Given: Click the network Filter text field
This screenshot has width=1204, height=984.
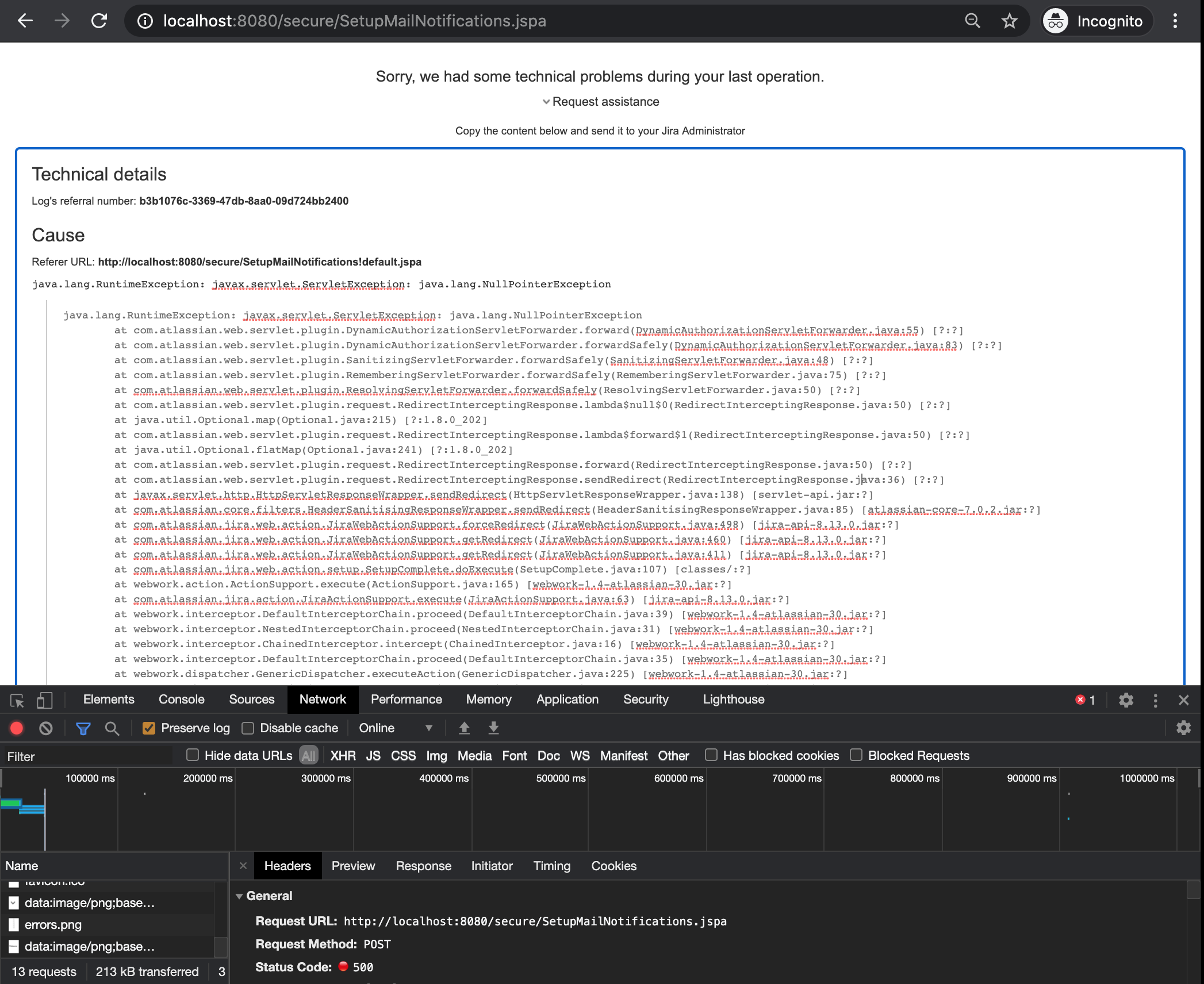Looking at the screenshot, I should coord(86,756).
